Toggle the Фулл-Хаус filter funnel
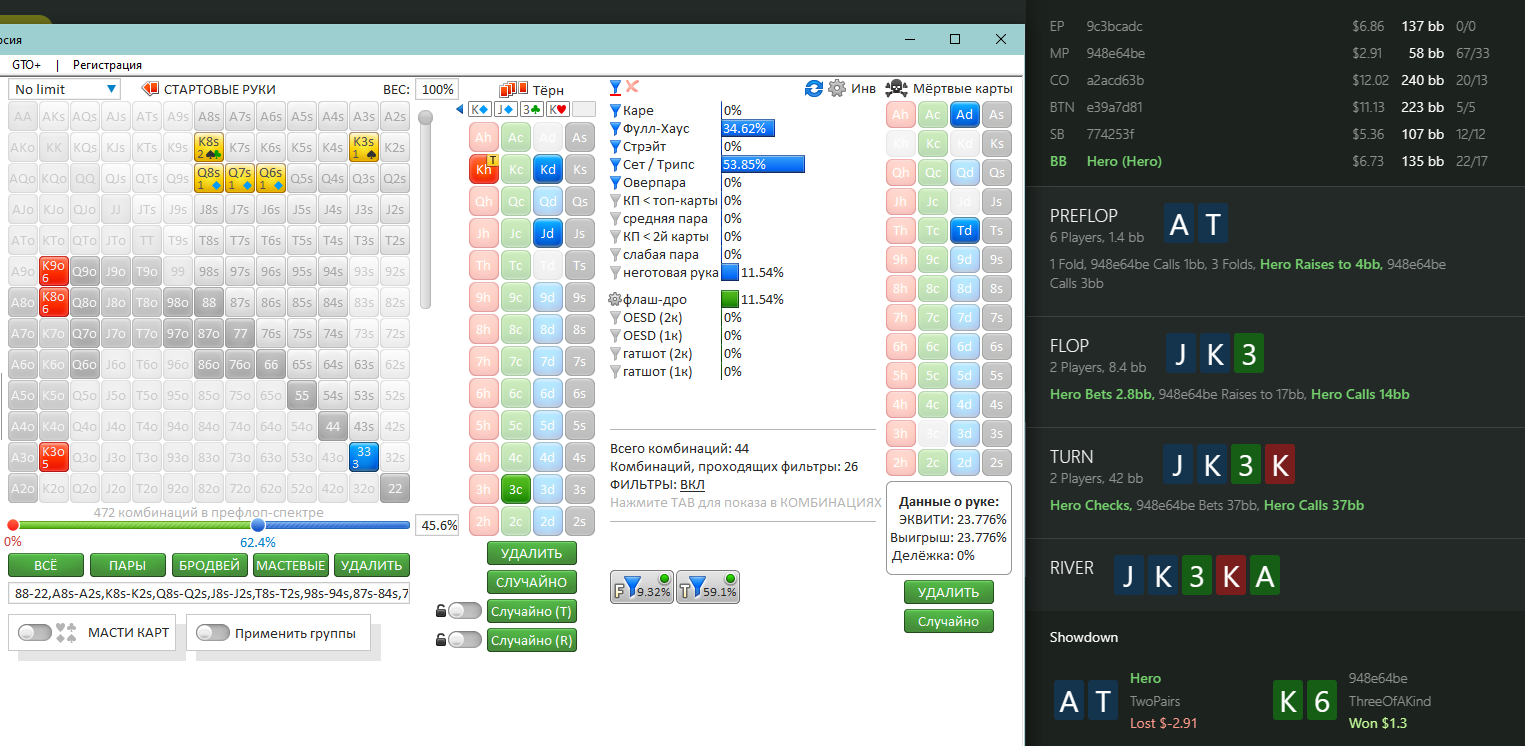The width and height of the screenshot is (1525, 746). 616,128
